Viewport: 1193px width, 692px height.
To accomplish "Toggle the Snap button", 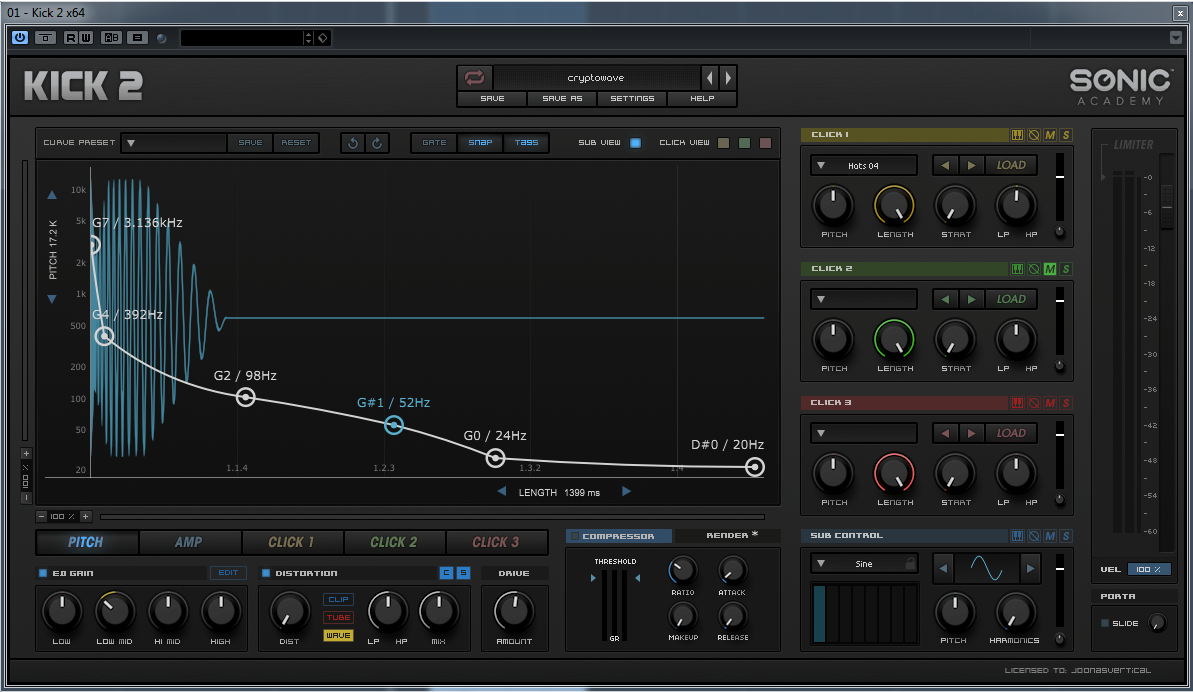I will point(480,143).
